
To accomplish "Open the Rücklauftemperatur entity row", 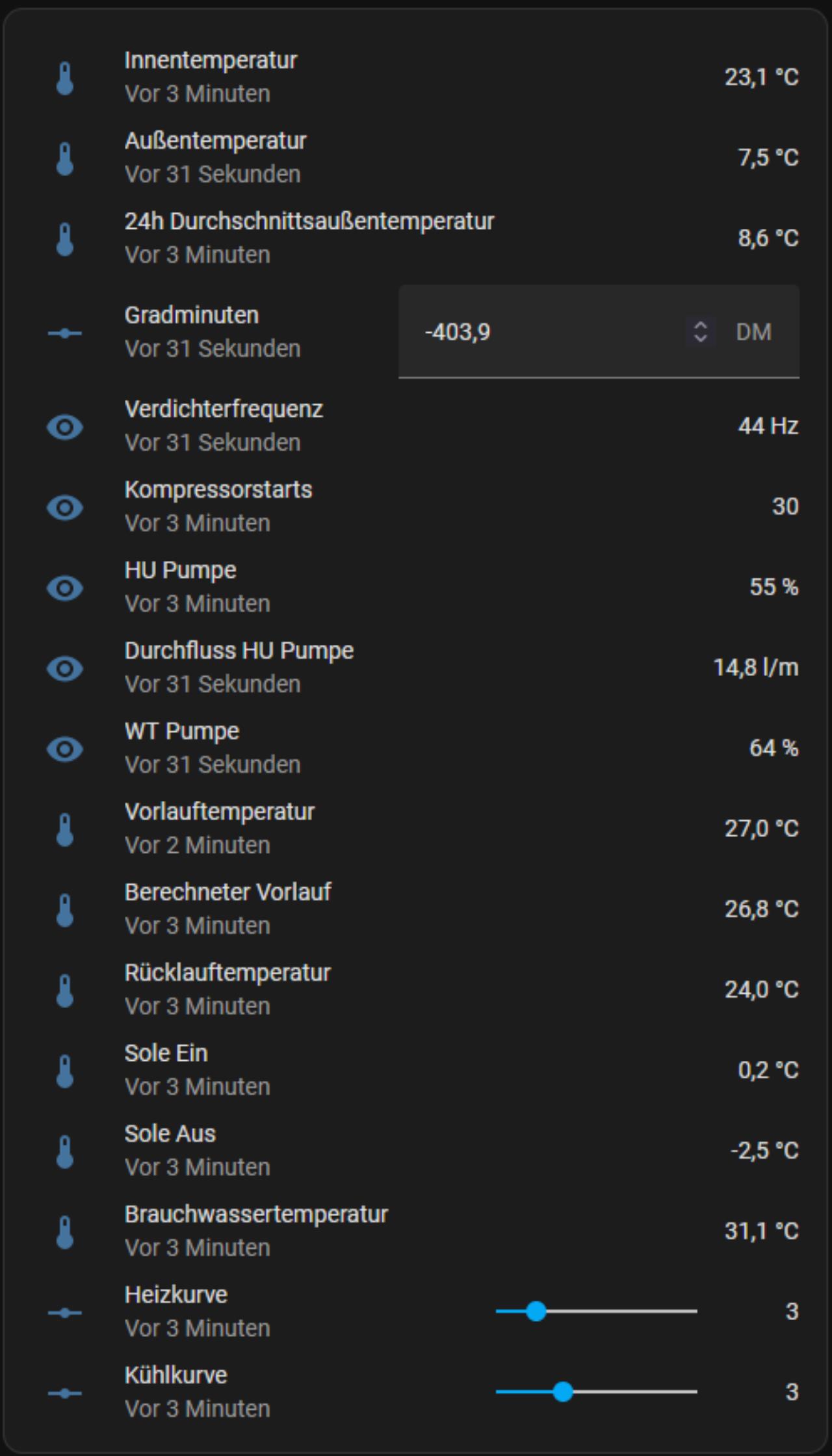I will click(x=416, y=989).
